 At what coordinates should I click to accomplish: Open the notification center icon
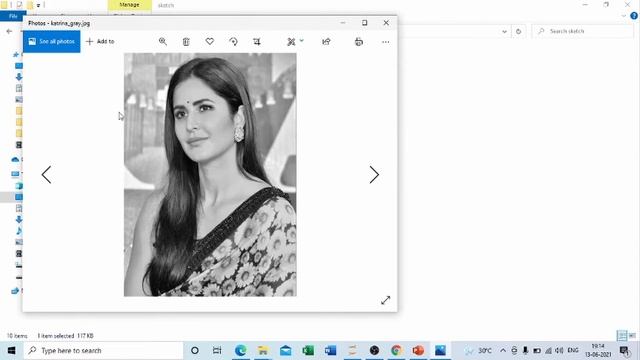pyautogui.click(x=624, y=350)
